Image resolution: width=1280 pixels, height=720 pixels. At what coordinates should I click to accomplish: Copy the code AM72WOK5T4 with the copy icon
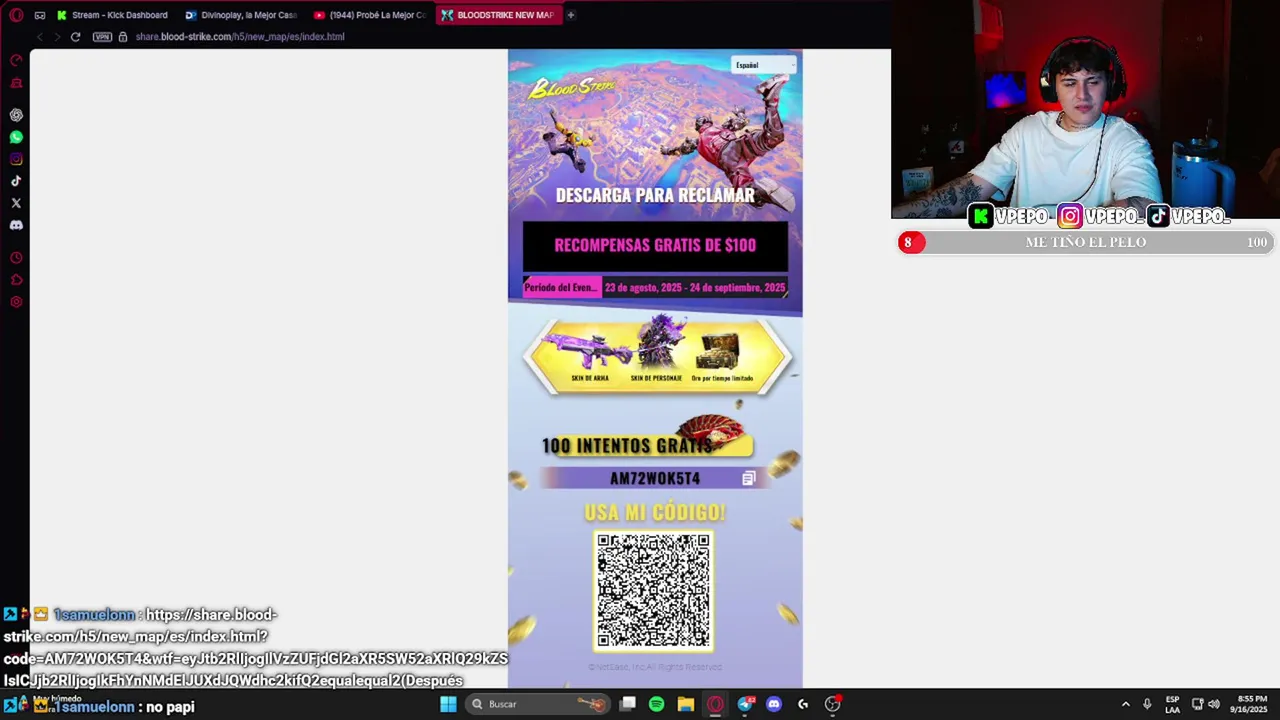pos(748,479)
